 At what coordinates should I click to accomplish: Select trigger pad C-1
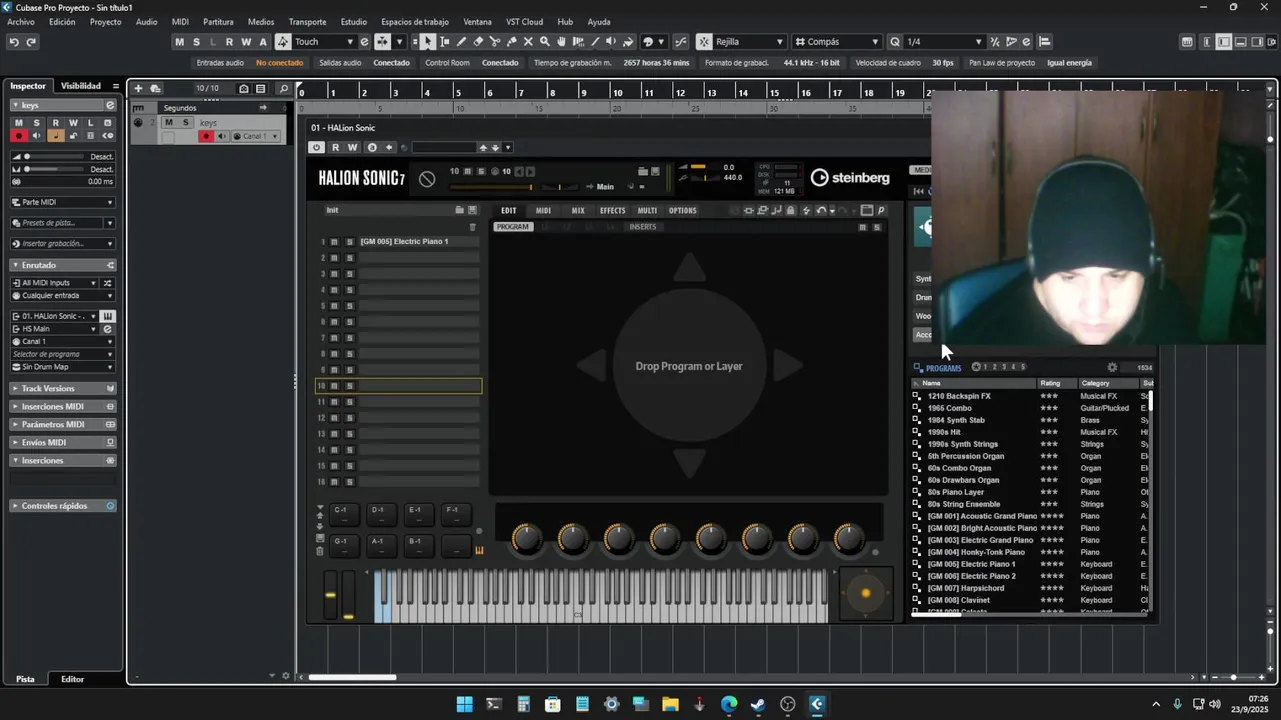(343, 514)
